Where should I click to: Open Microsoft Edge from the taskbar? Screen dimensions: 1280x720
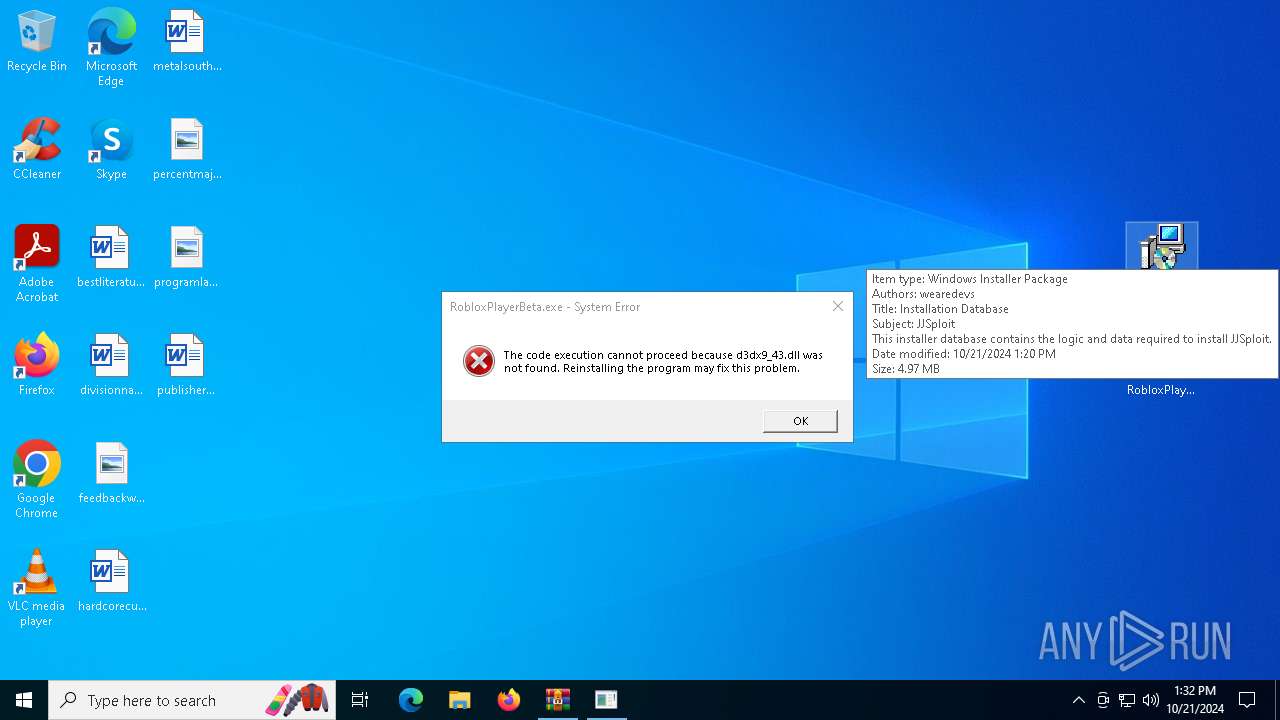[411, 700]
